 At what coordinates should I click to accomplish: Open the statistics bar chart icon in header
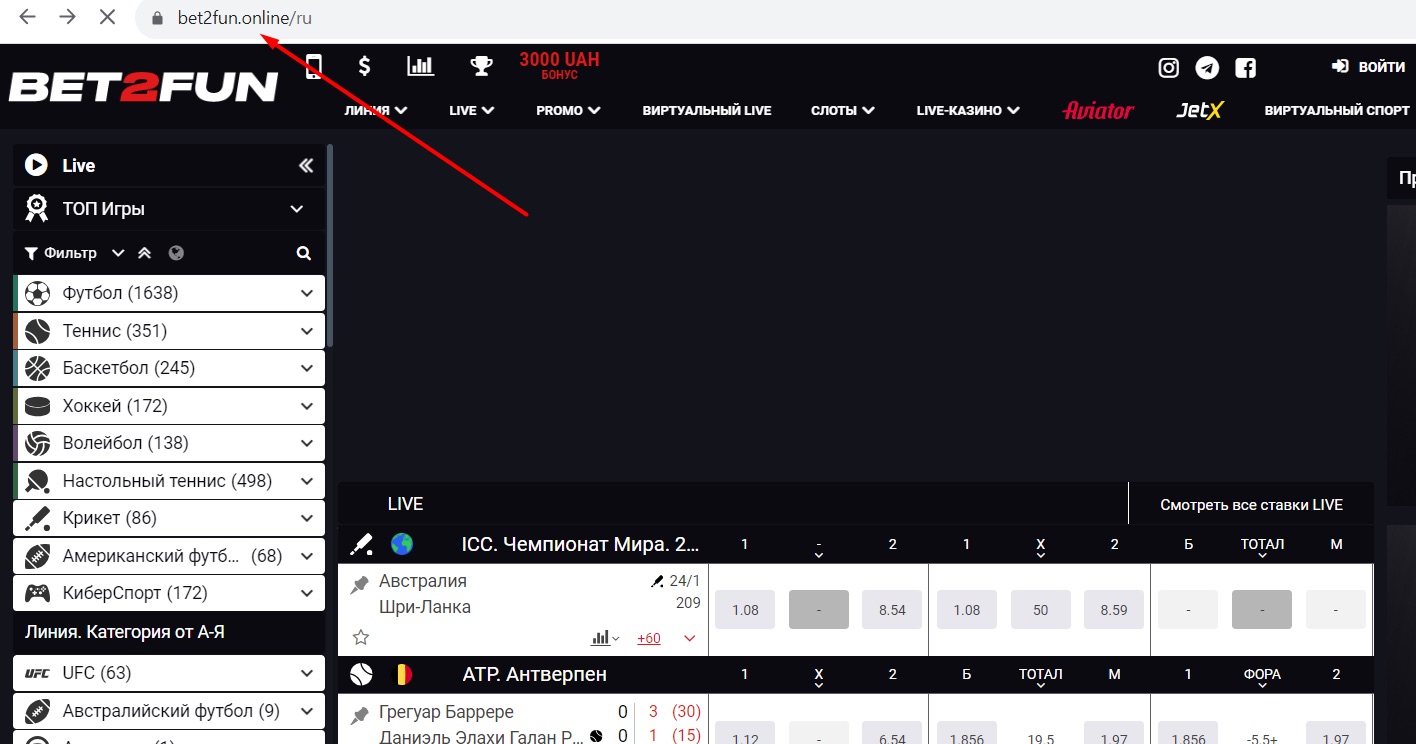(420, 66)
